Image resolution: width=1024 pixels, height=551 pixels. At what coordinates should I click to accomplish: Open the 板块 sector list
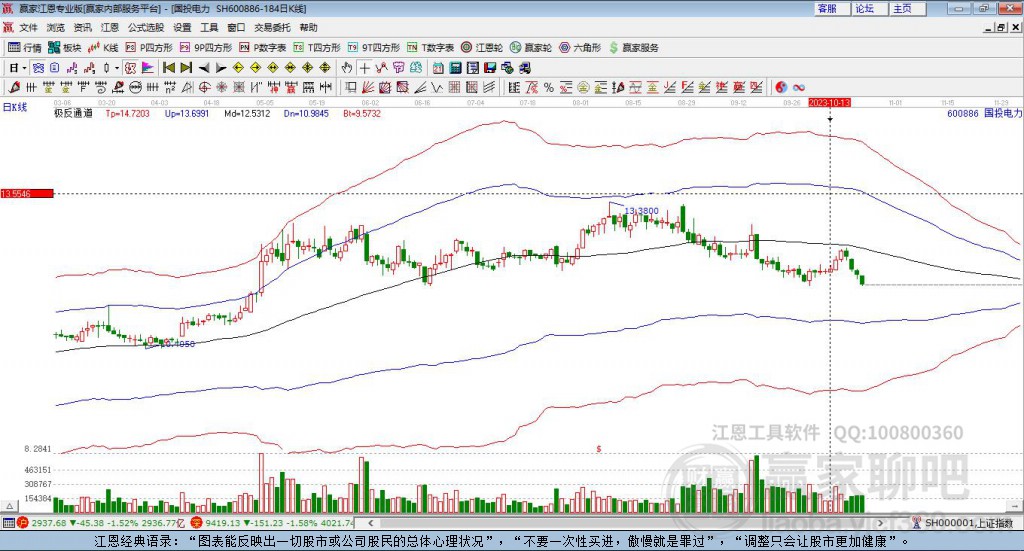tap(65, 47)
